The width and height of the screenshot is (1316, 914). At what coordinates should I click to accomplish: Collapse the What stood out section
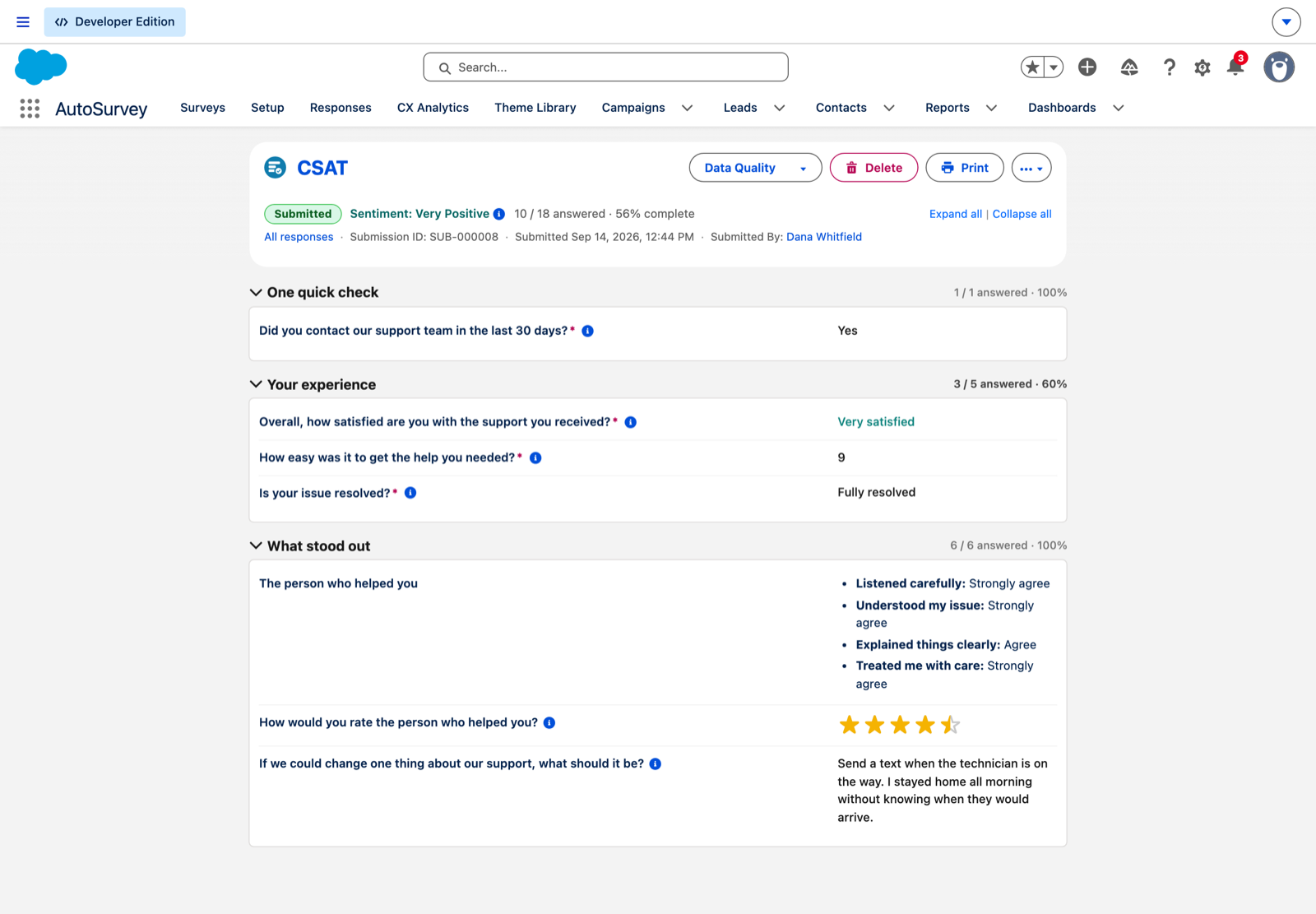(256, 545)
